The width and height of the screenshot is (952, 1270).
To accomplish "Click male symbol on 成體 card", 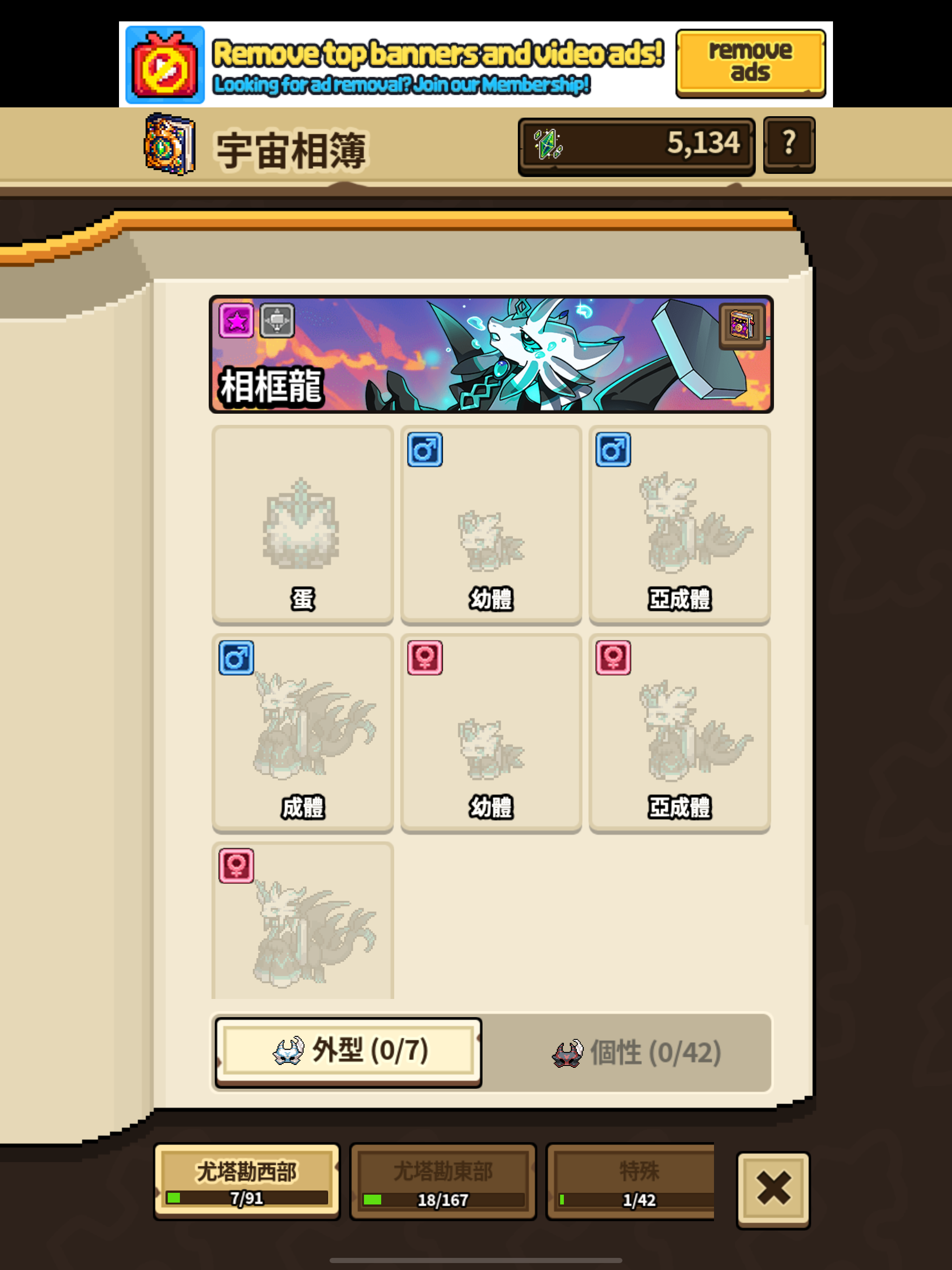I will coord(236,657).
